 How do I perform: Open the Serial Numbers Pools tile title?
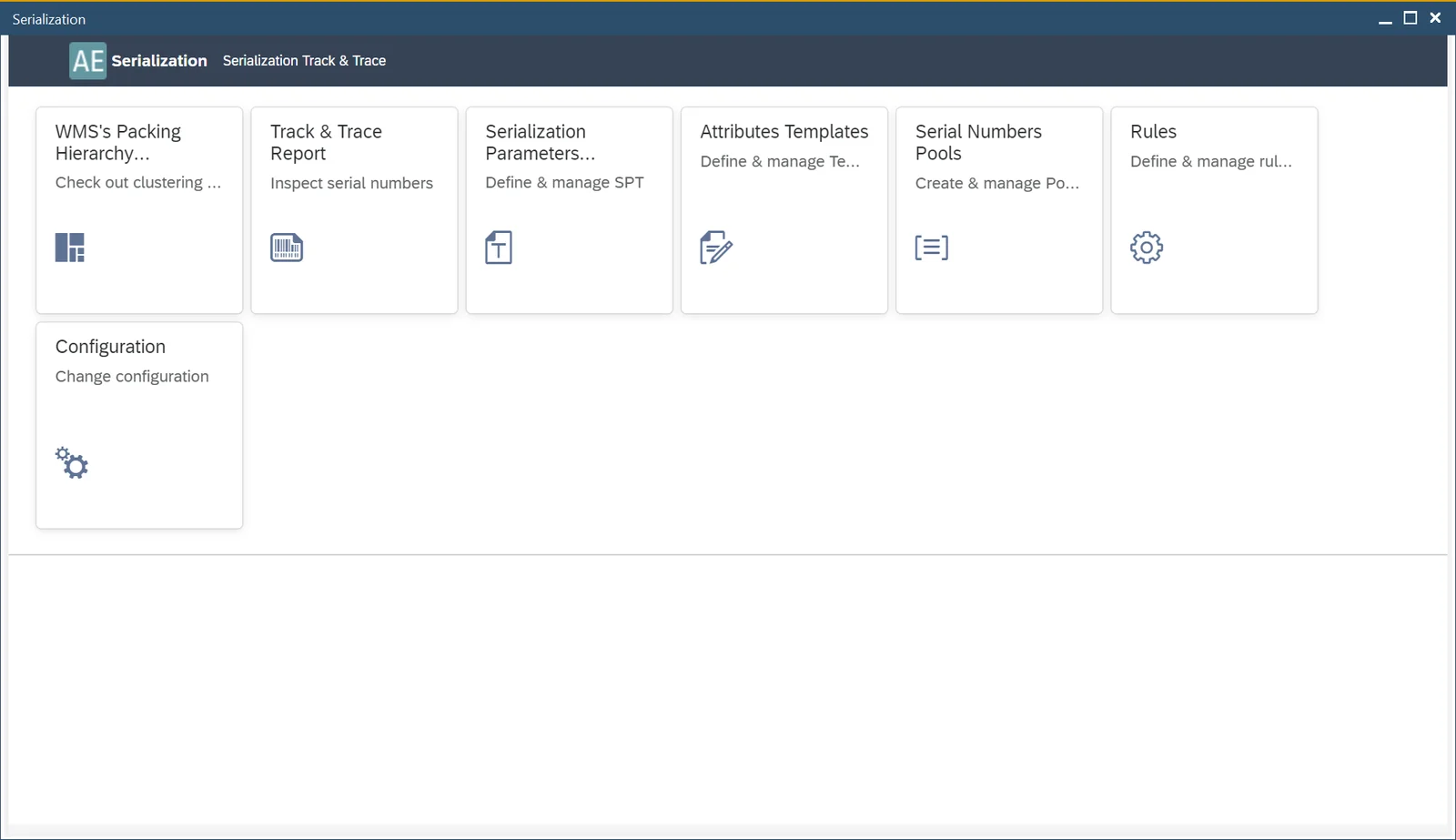978,142
